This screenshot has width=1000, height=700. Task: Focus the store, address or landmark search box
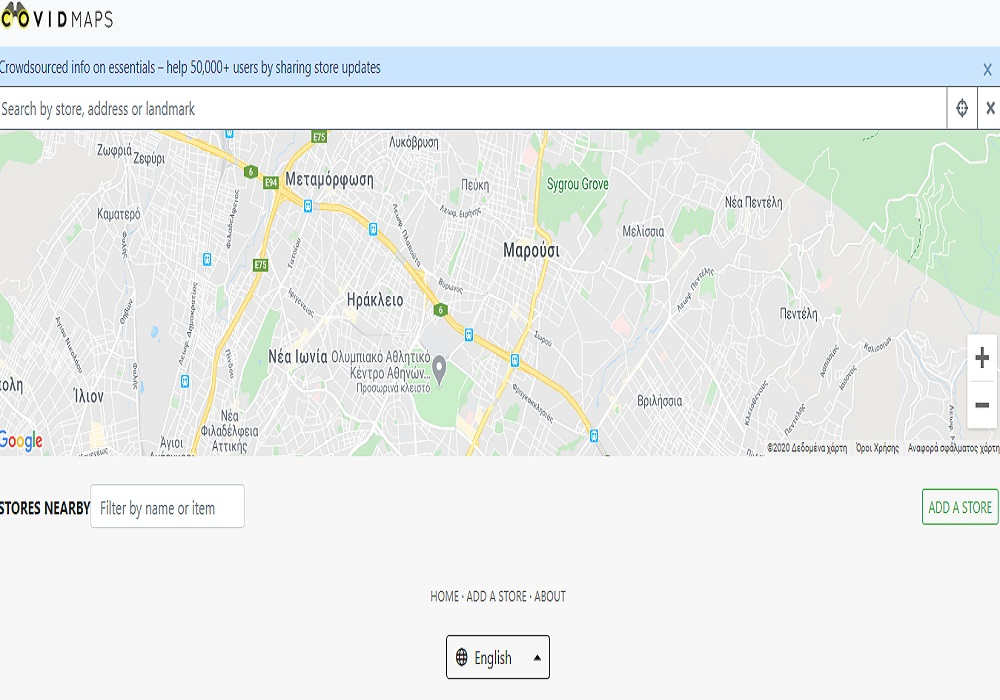(x=473, y=109)
